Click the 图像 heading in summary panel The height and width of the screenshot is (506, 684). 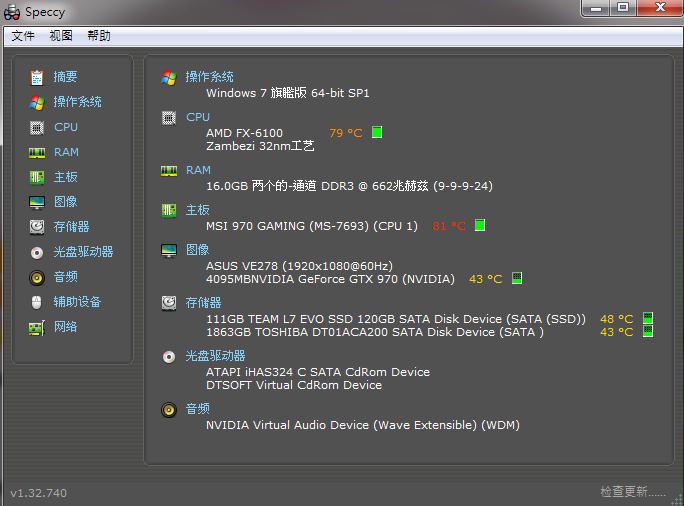(x=198, y=250)
